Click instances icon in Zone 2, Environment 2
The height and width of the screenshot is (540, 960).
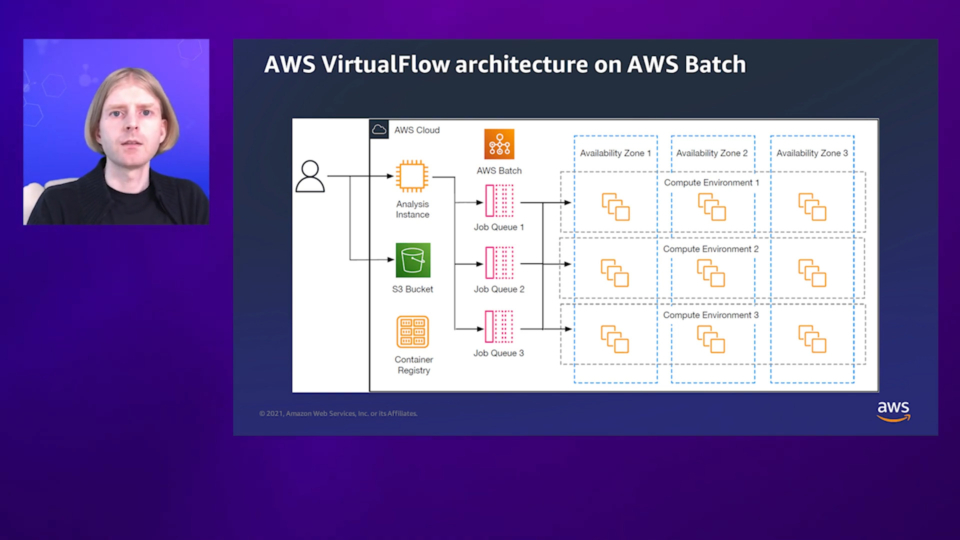point(711,273)
